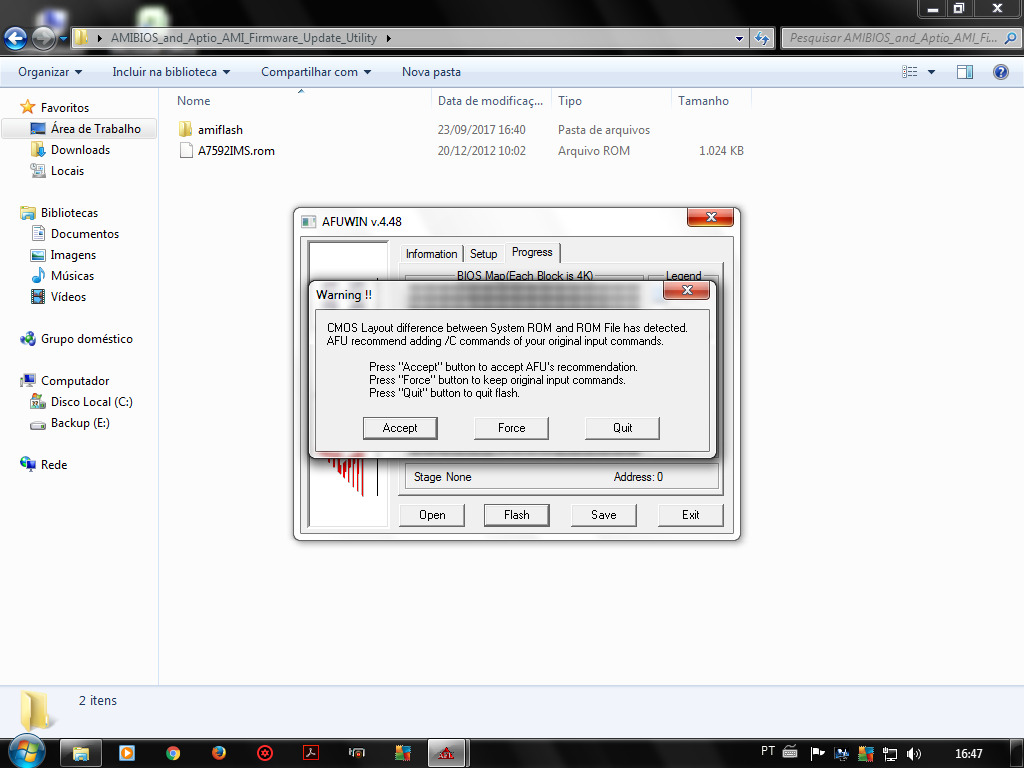Open the Imagens library
The height and width of the screenshot is (768, 1024).
[73, 255]
